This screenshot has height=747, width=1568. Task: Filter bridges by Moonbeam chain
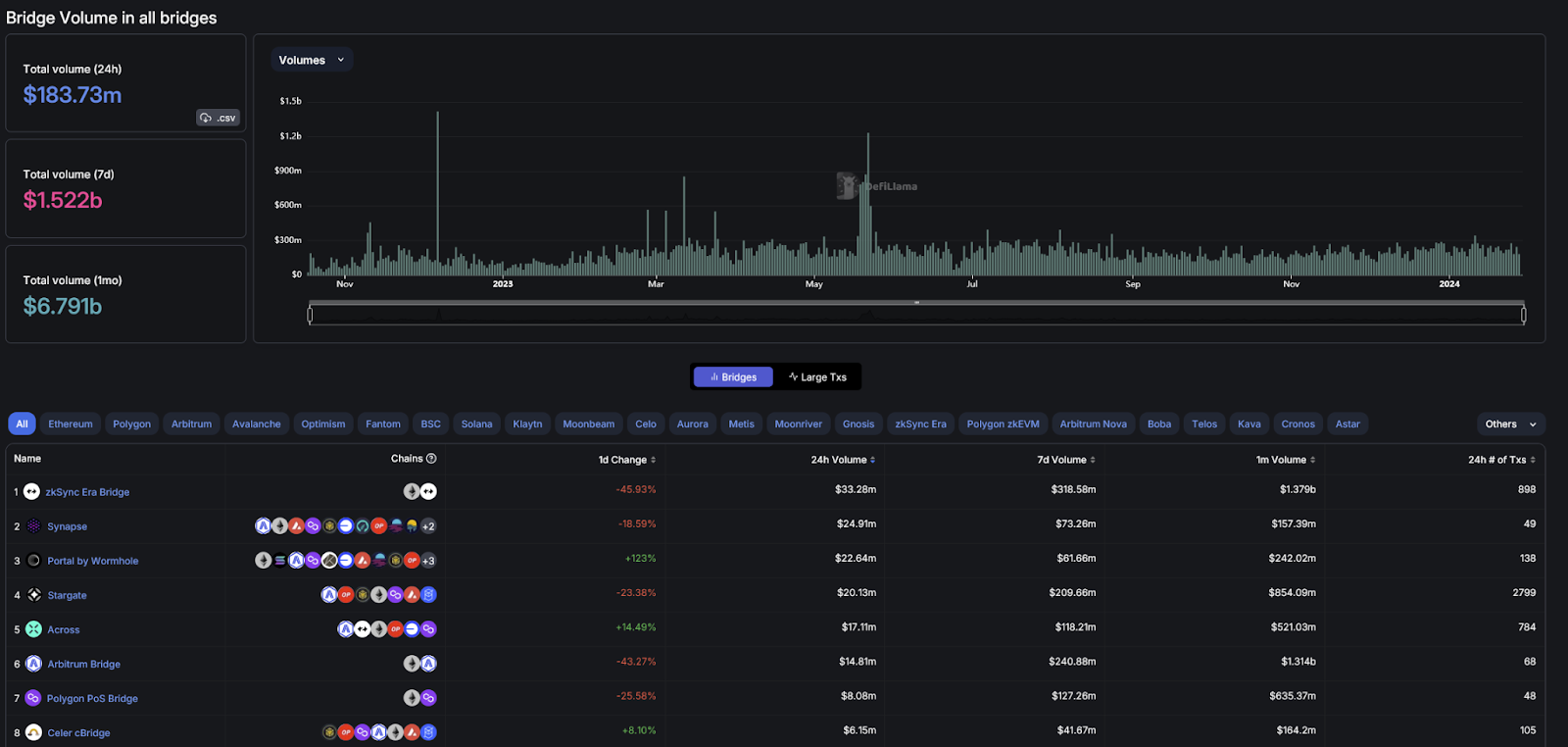click(x=589, y=424)
